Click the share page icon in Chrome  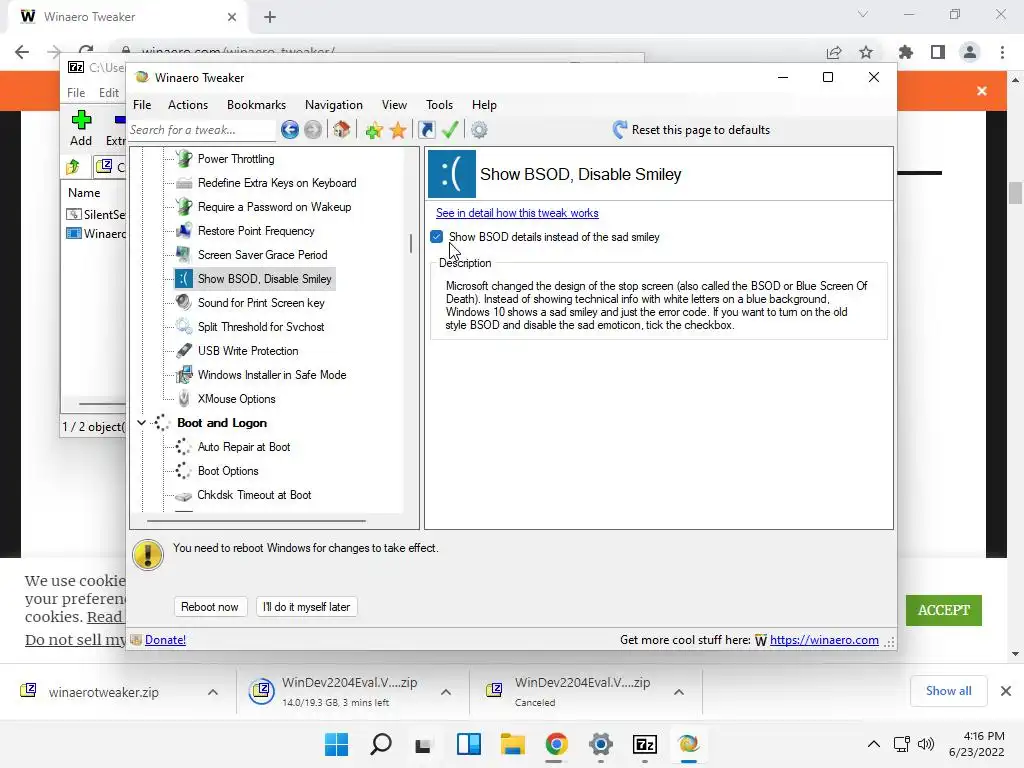click(x=834, y=52)
